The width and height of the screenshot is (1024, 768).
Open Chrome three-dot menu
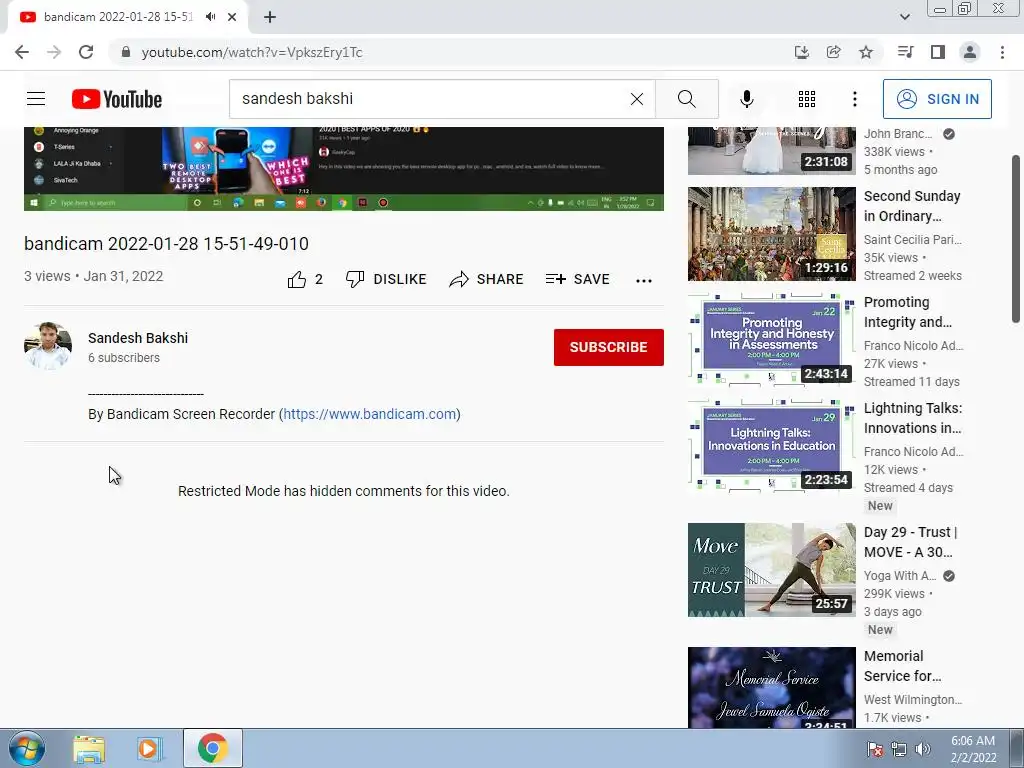click(x=1002, y=52)
